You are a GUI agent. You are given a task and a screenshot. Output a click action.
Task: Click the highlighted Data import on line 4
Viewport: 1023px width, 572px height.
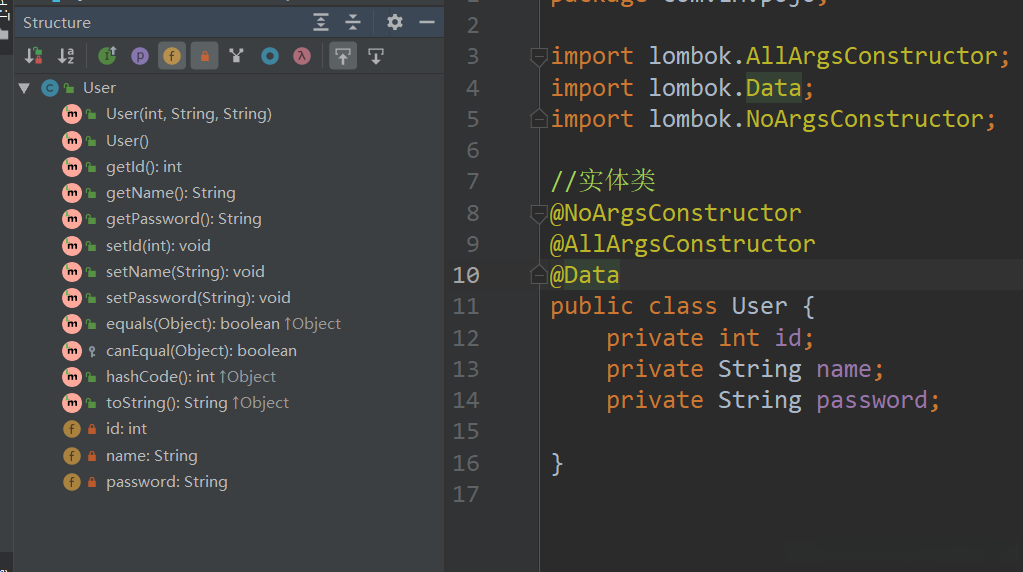(x=773, y=88)
